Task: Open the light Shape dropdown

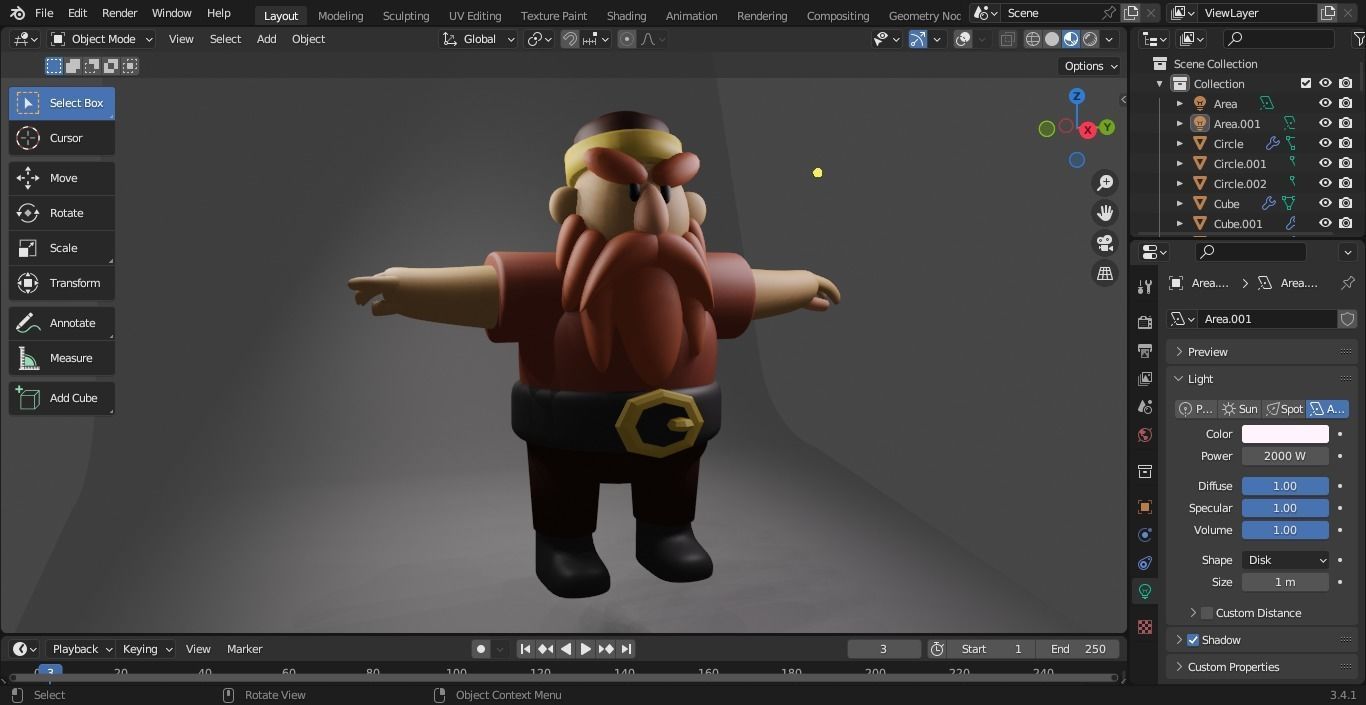Action: click(x=1285, y=560)
